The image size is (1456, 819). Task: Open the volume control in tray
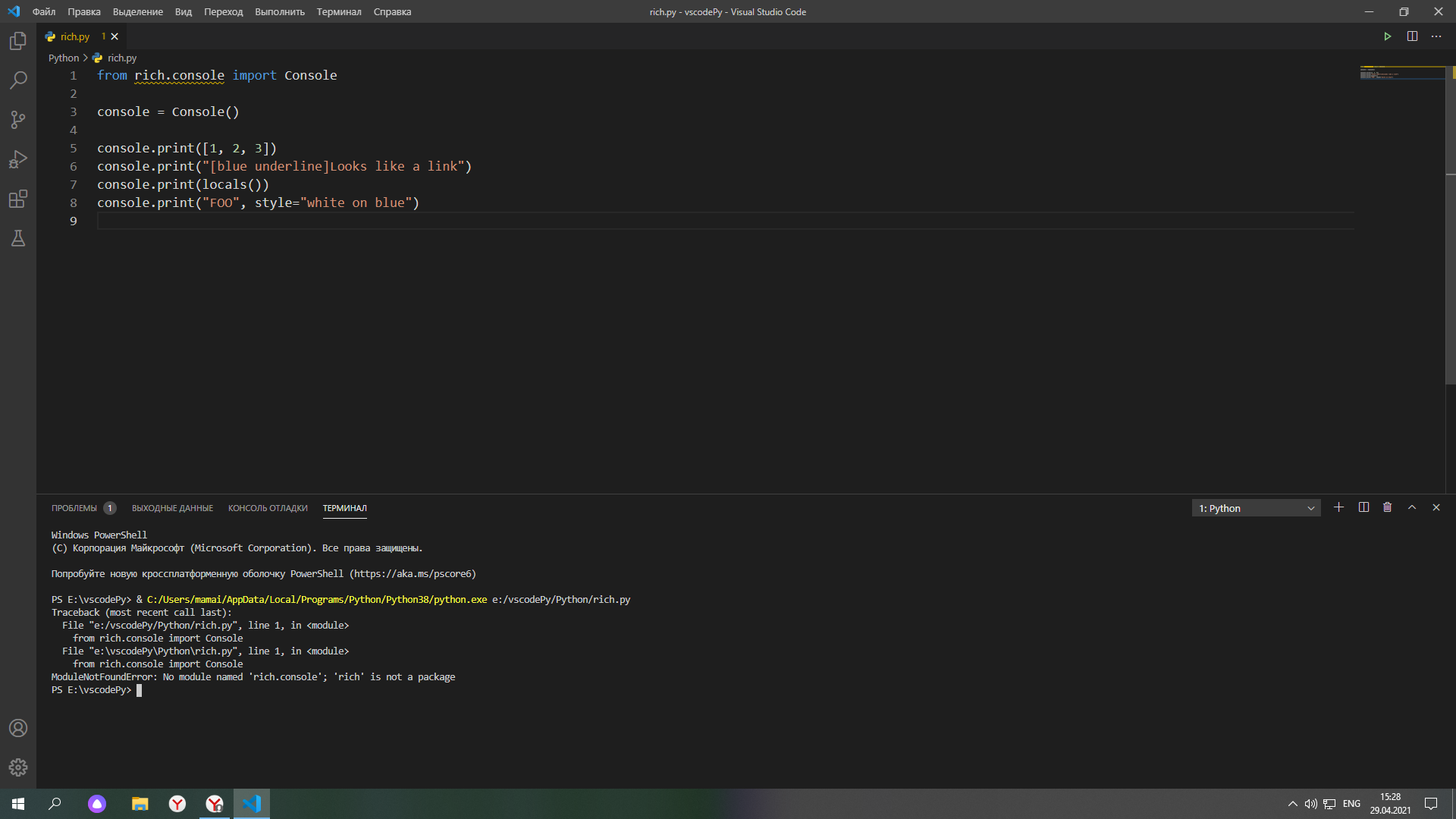(x=1310, y=804)
